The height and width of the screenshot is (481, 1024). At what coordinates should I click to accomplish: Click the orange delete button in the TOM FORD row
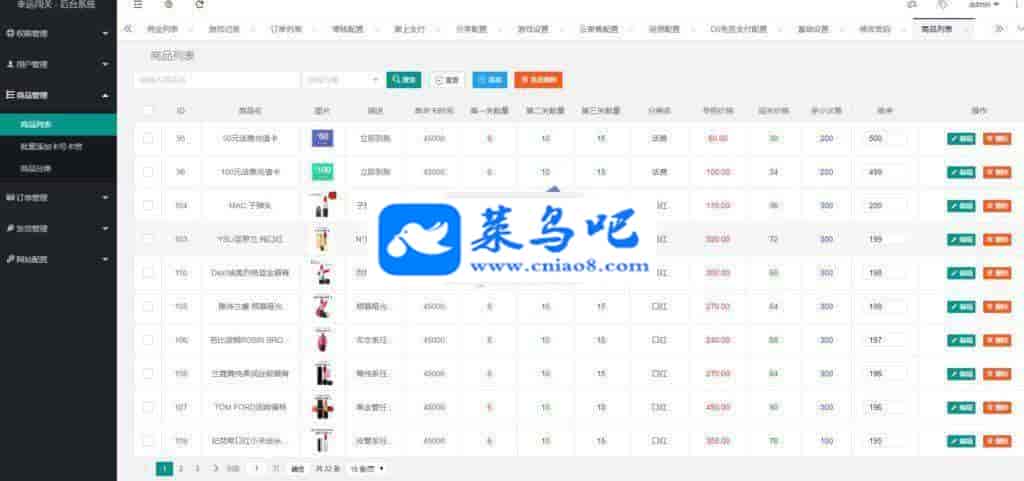996,408
